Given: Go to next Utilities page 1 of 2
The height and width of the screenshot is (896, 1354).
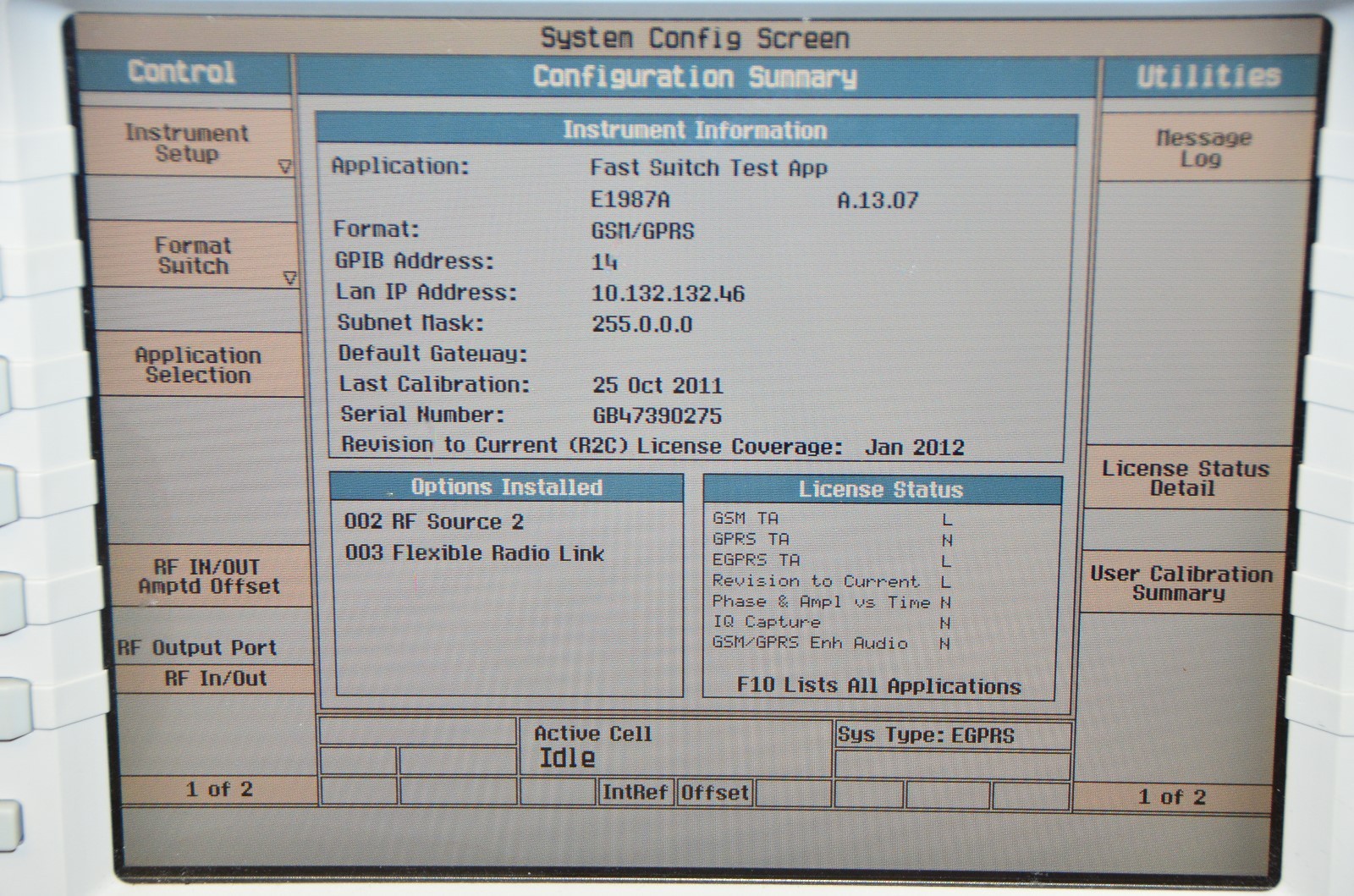Looking at the screenshot, I should (x=1171, y=797).
